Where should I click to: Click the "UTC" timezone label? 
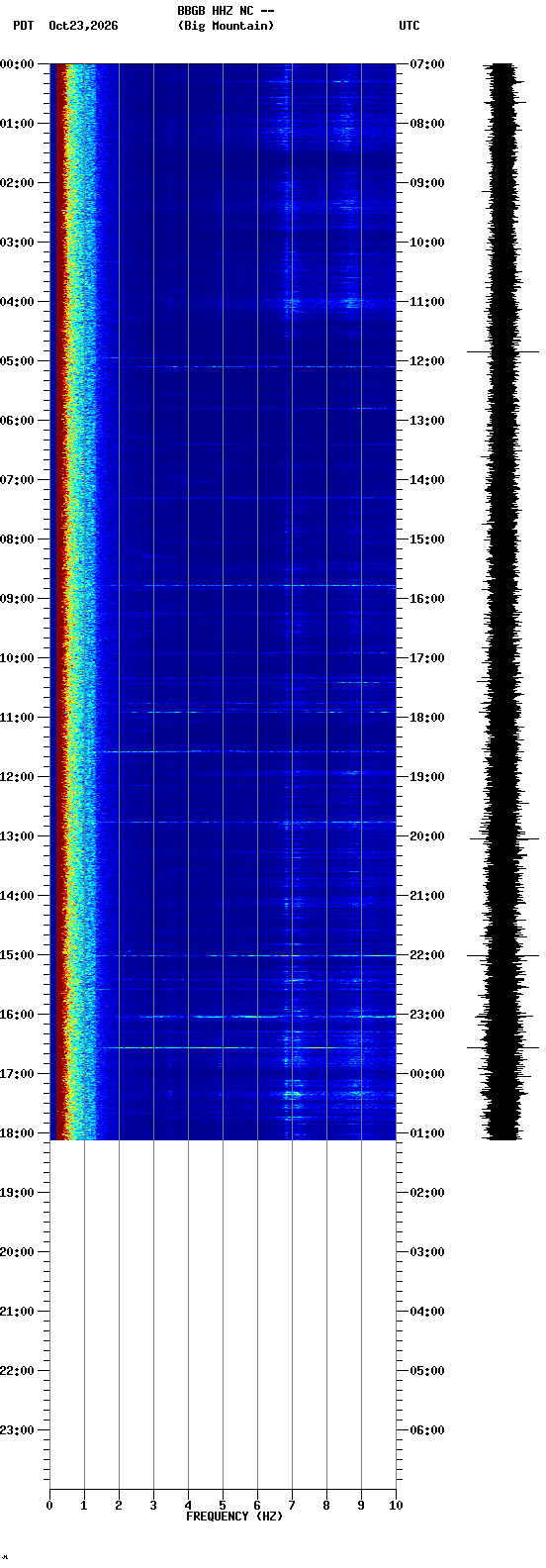tap(409, 26)
